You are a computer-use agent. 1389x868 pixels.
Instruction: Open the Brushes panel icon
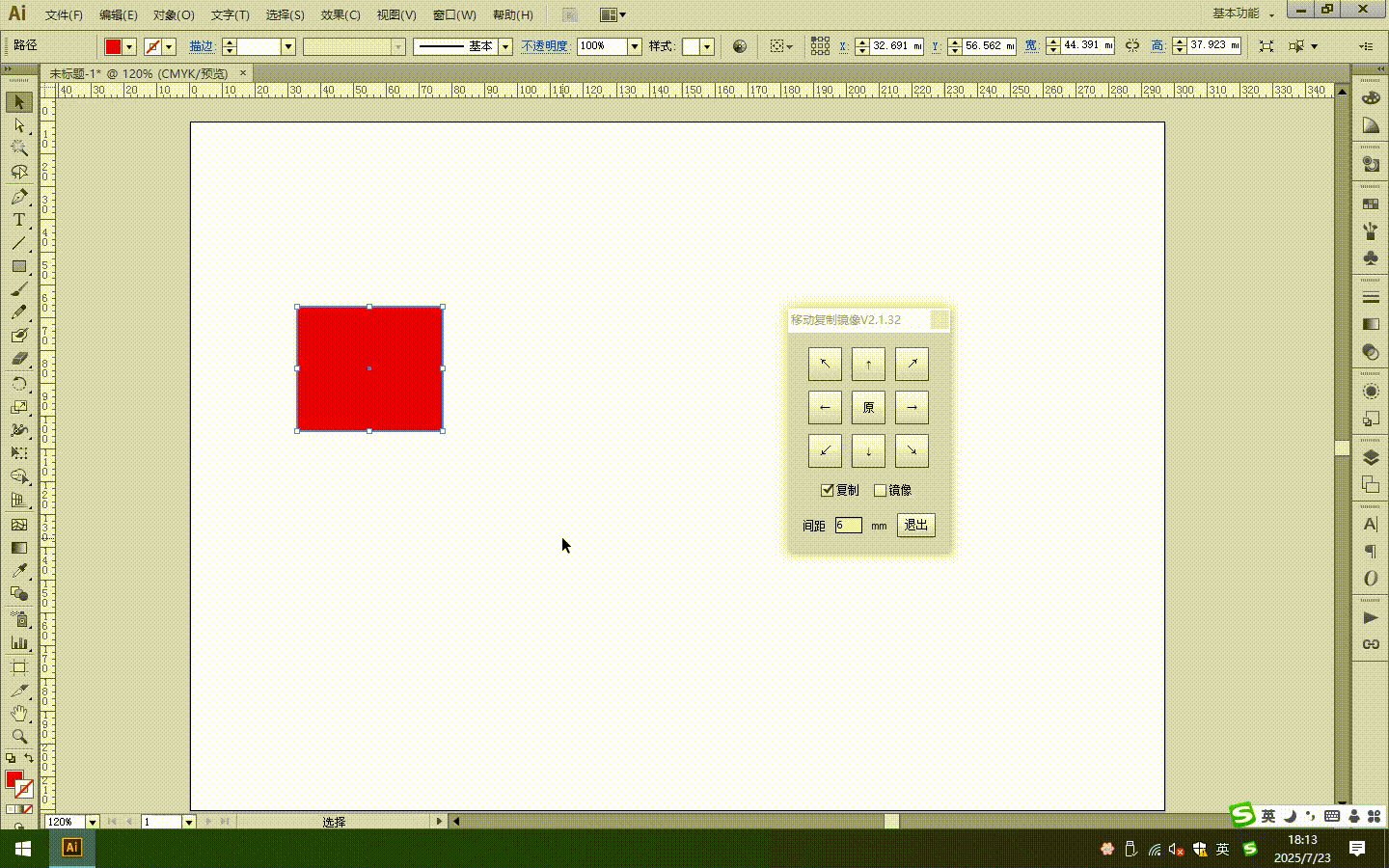1371,231
